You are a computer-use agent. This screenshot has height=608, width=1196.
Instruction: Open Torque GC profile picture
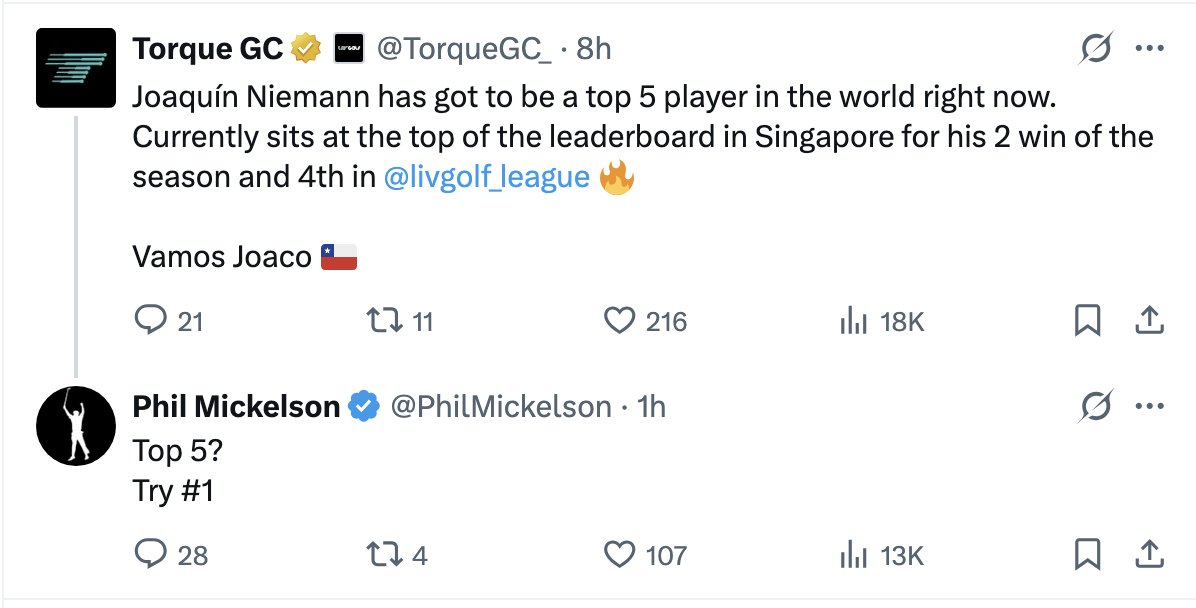76,67
